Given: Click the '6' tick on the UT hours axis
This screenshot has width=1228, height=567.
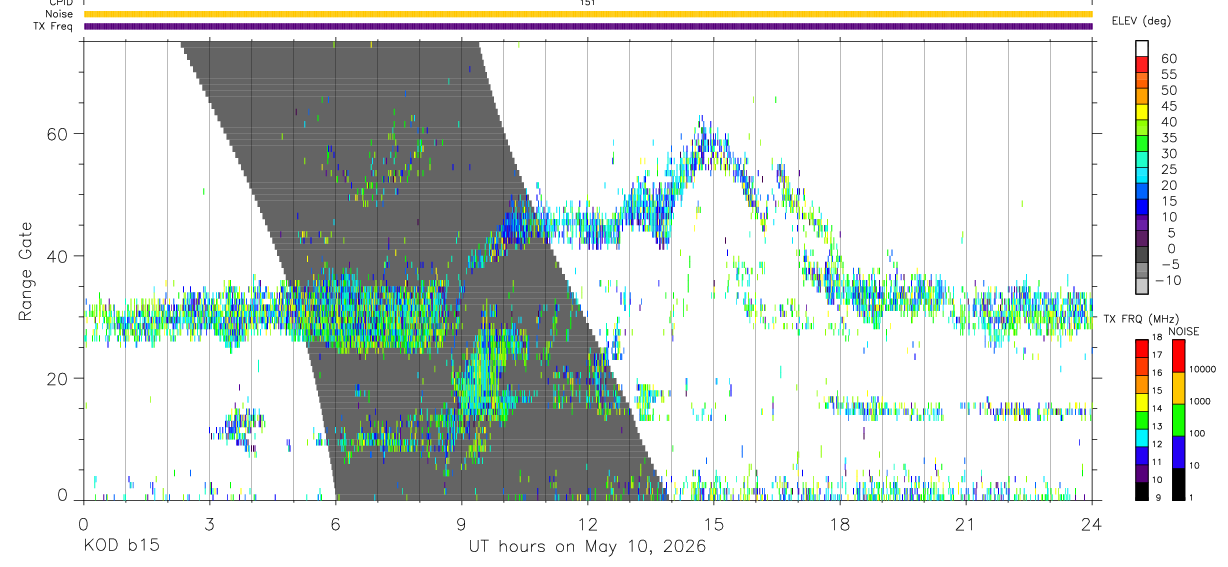Looking at the screenshot, I should [335, 523].
